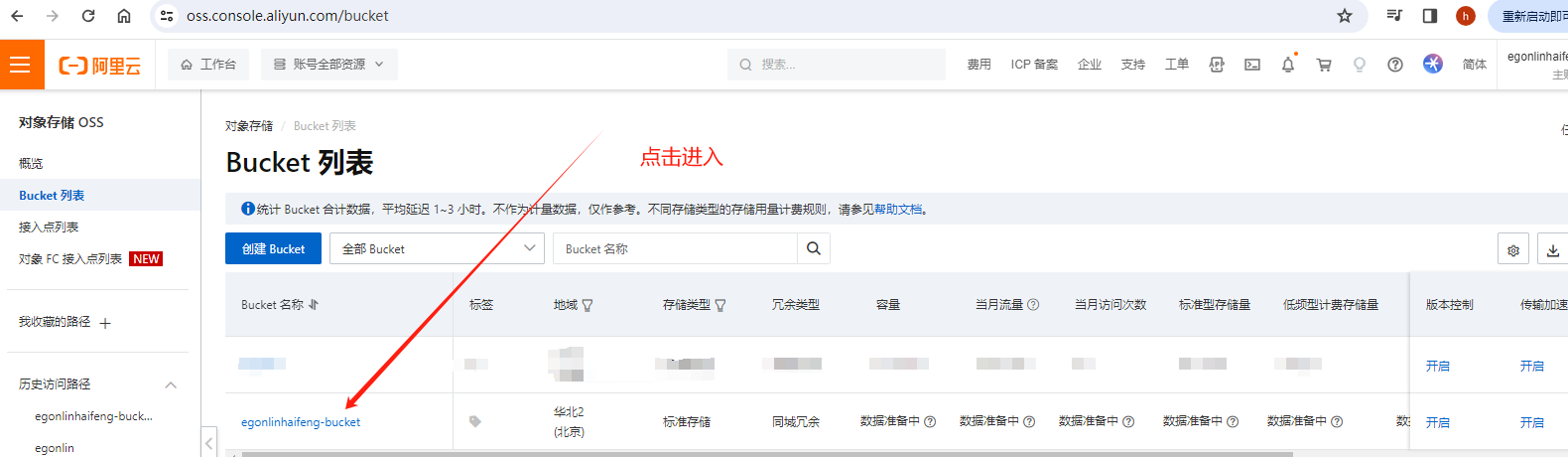
Task: Click the 创建 Bucket button
Action: point(273,248)
